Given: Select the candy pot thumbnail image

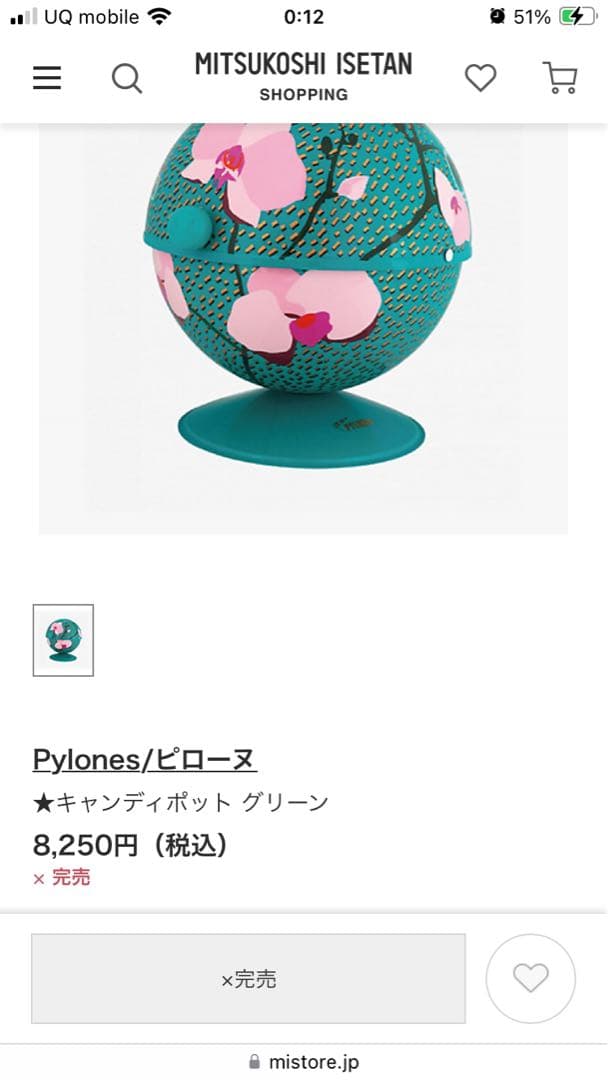Looking at the screenshot, I should 63,641.
